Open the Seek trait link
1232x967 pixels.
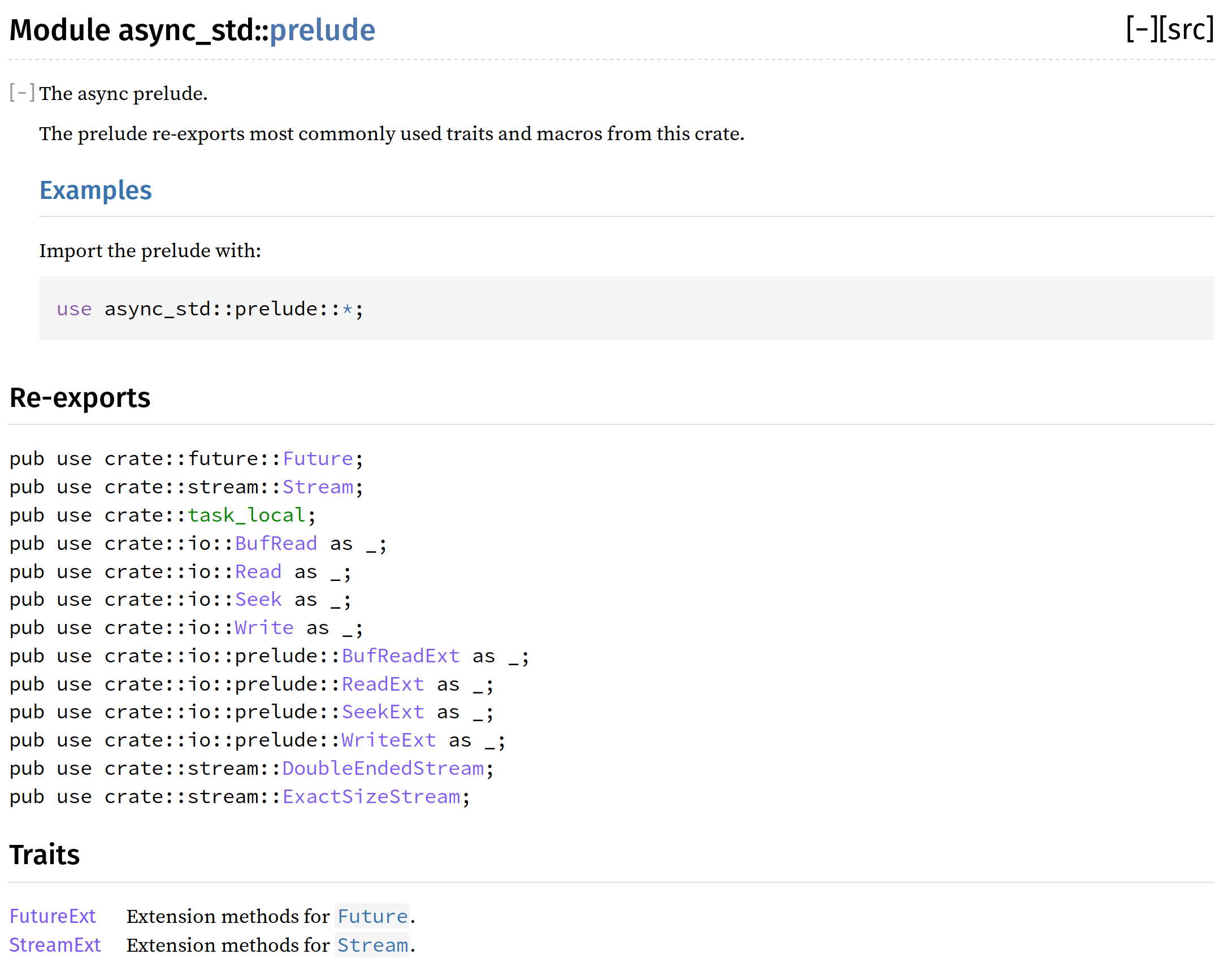(258, 600)
